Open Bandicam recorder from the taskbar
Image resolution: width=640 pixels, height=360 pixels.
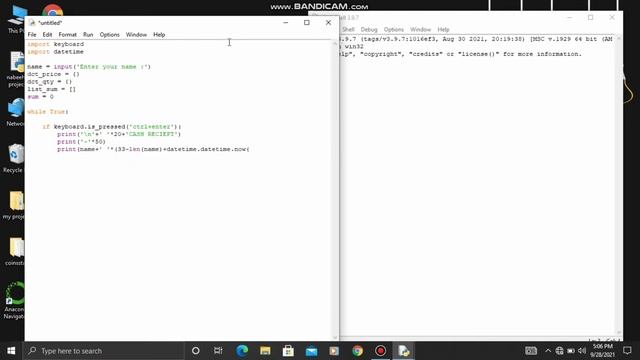(x=380, y=351)
